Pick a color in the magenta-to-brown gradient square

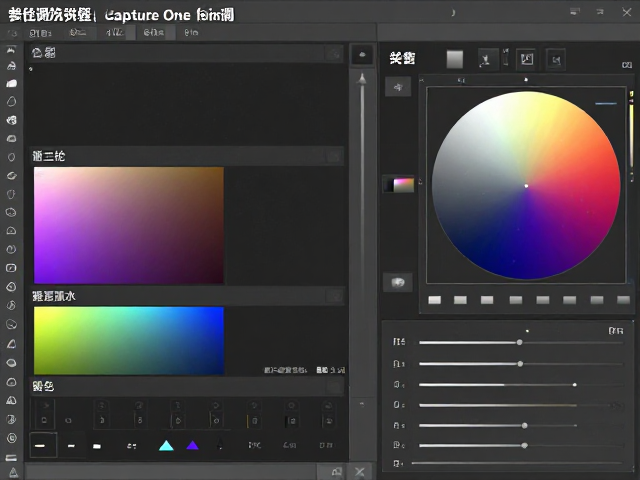(x=129, y=225)
